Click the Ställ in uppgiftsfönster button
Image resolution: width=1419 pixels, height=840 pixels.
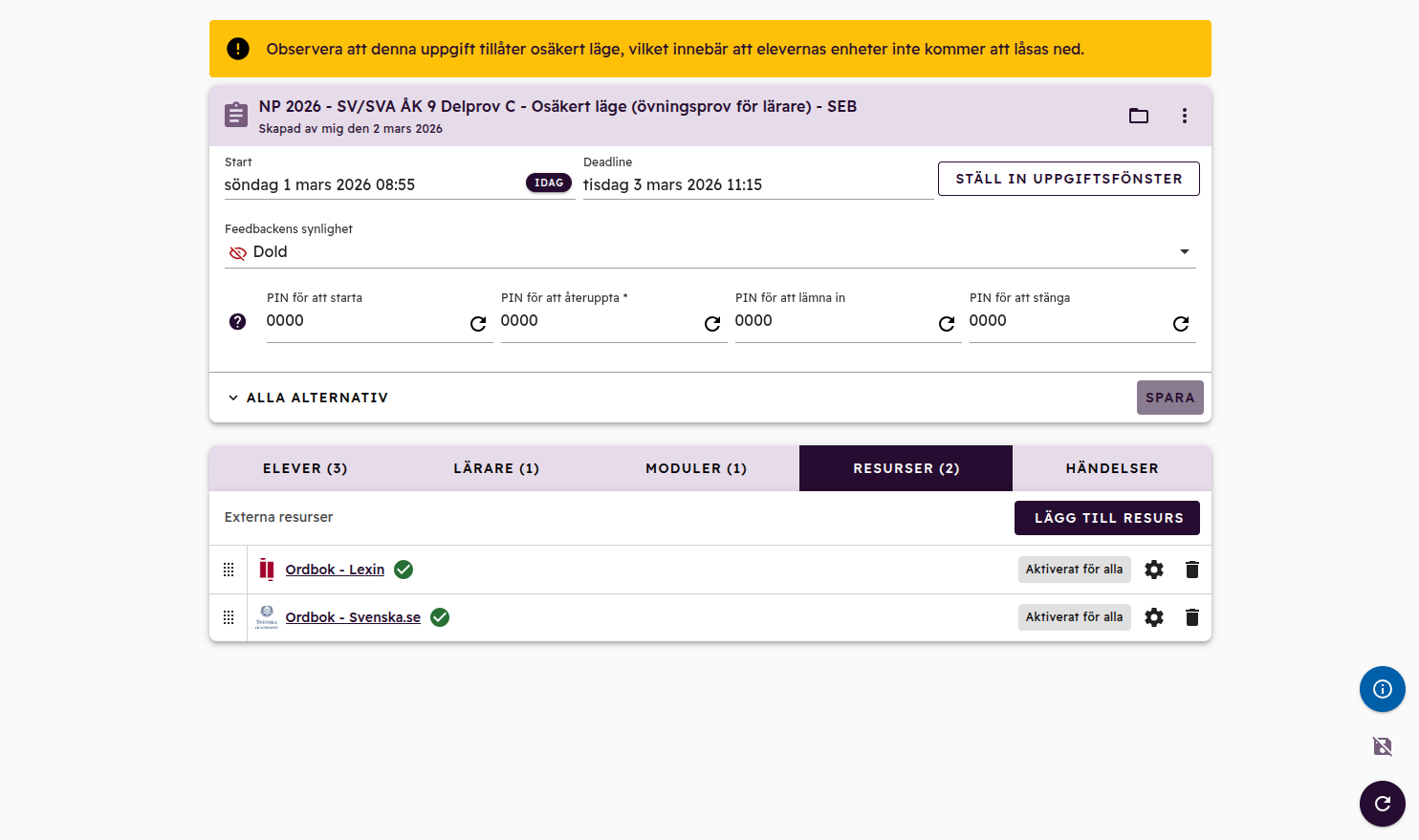(1068, 179)
